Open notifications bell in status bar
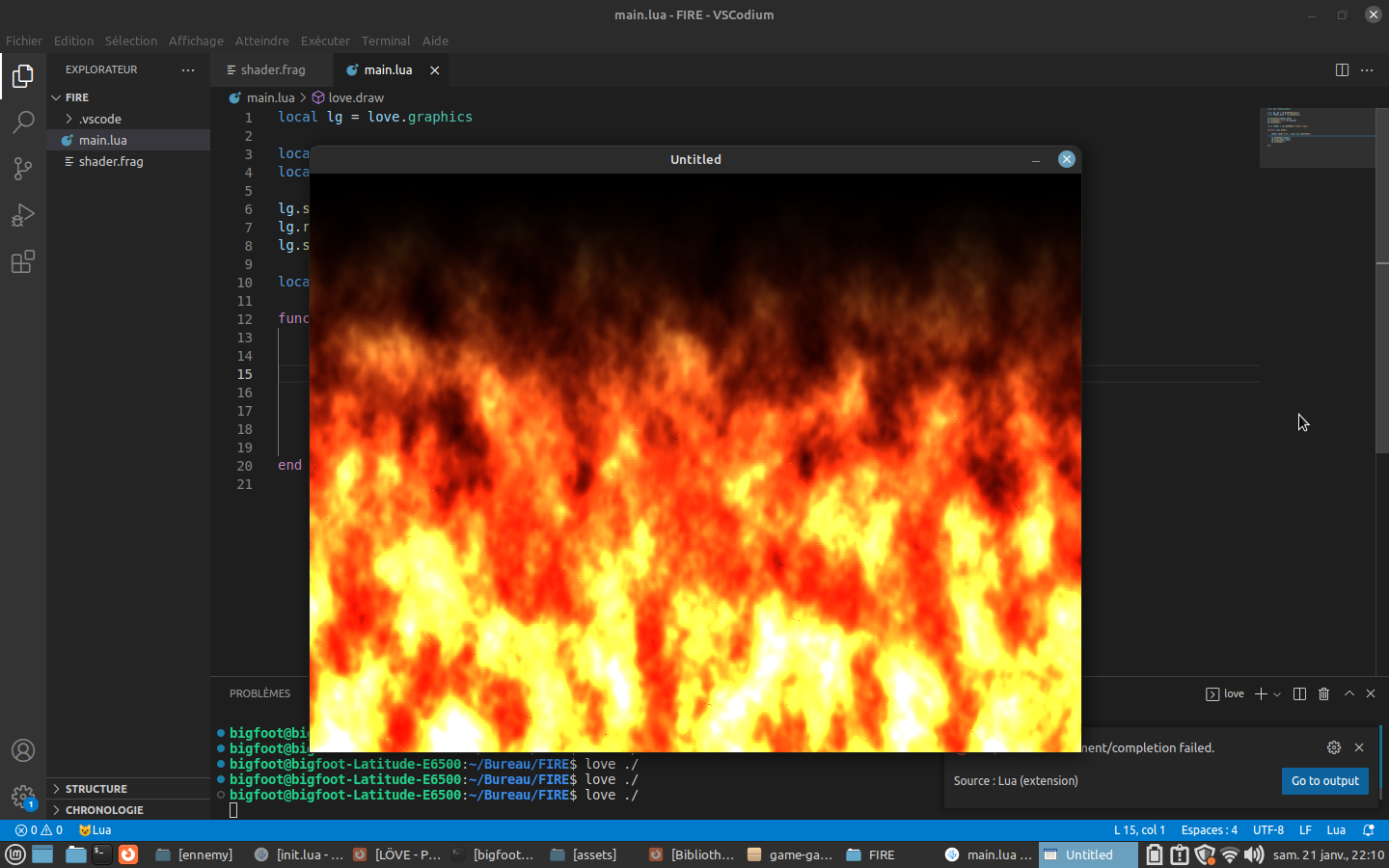The image size is (1389, 868). [x=1368, y=830]
